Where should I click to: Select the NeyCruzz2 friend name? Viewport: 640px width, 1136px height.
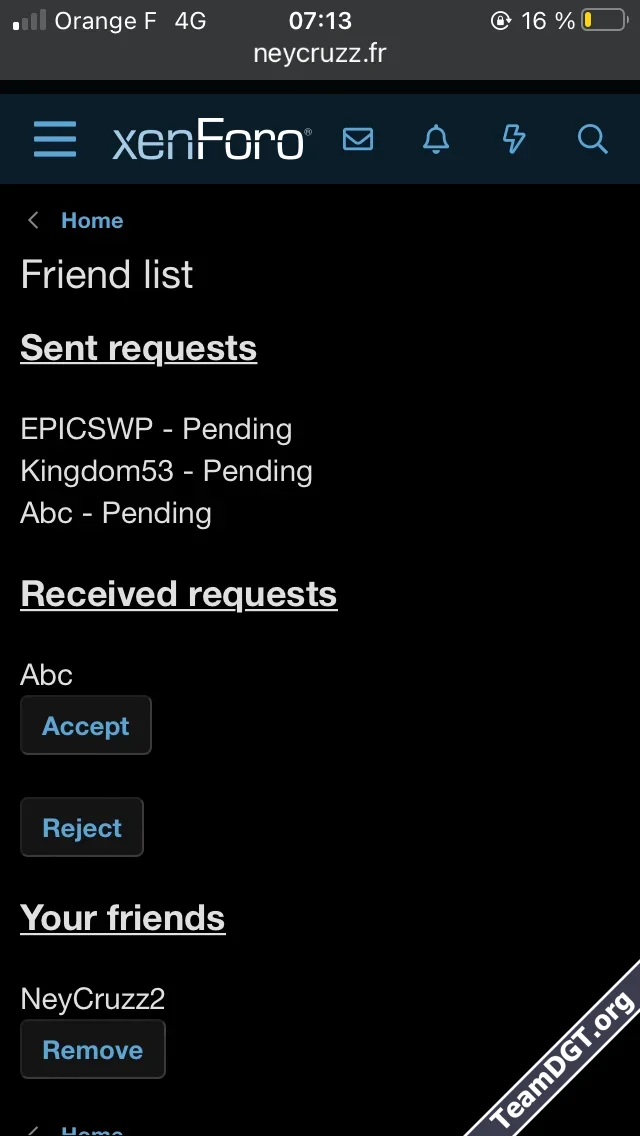tap(92, 997)
